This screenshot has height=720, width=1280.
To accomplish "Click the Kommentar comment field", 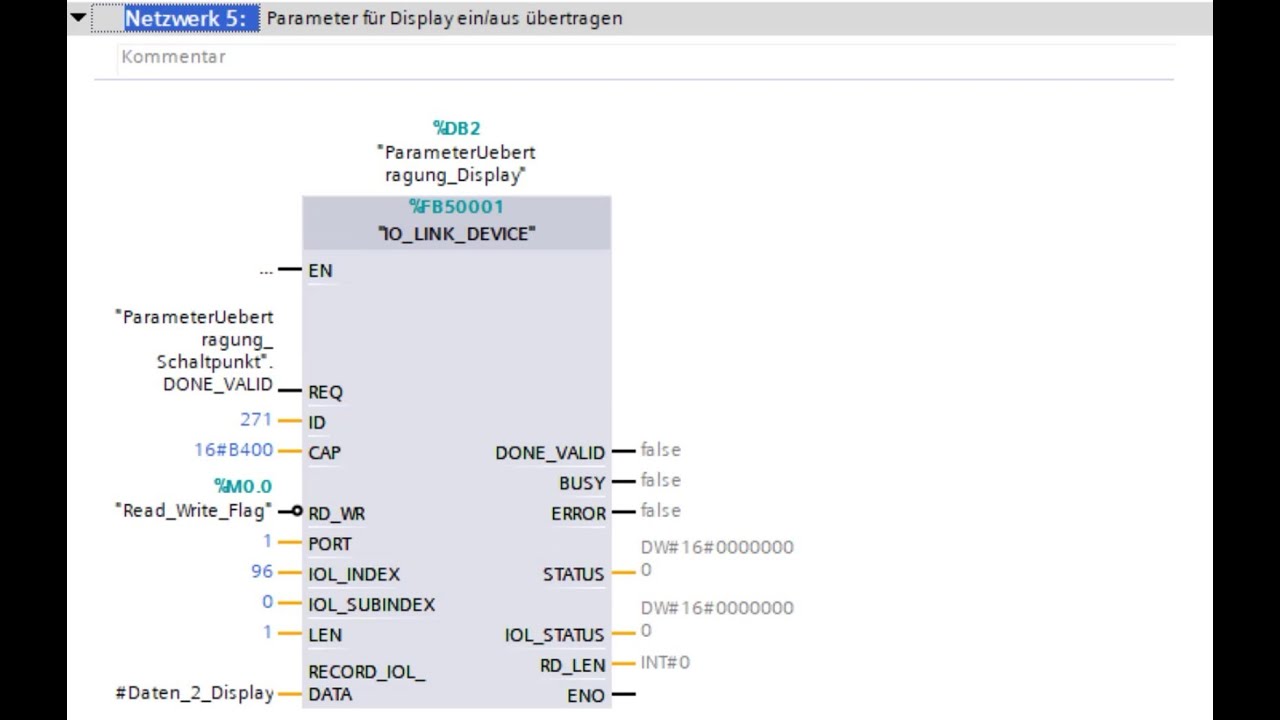I will click(x=645, y=57).
